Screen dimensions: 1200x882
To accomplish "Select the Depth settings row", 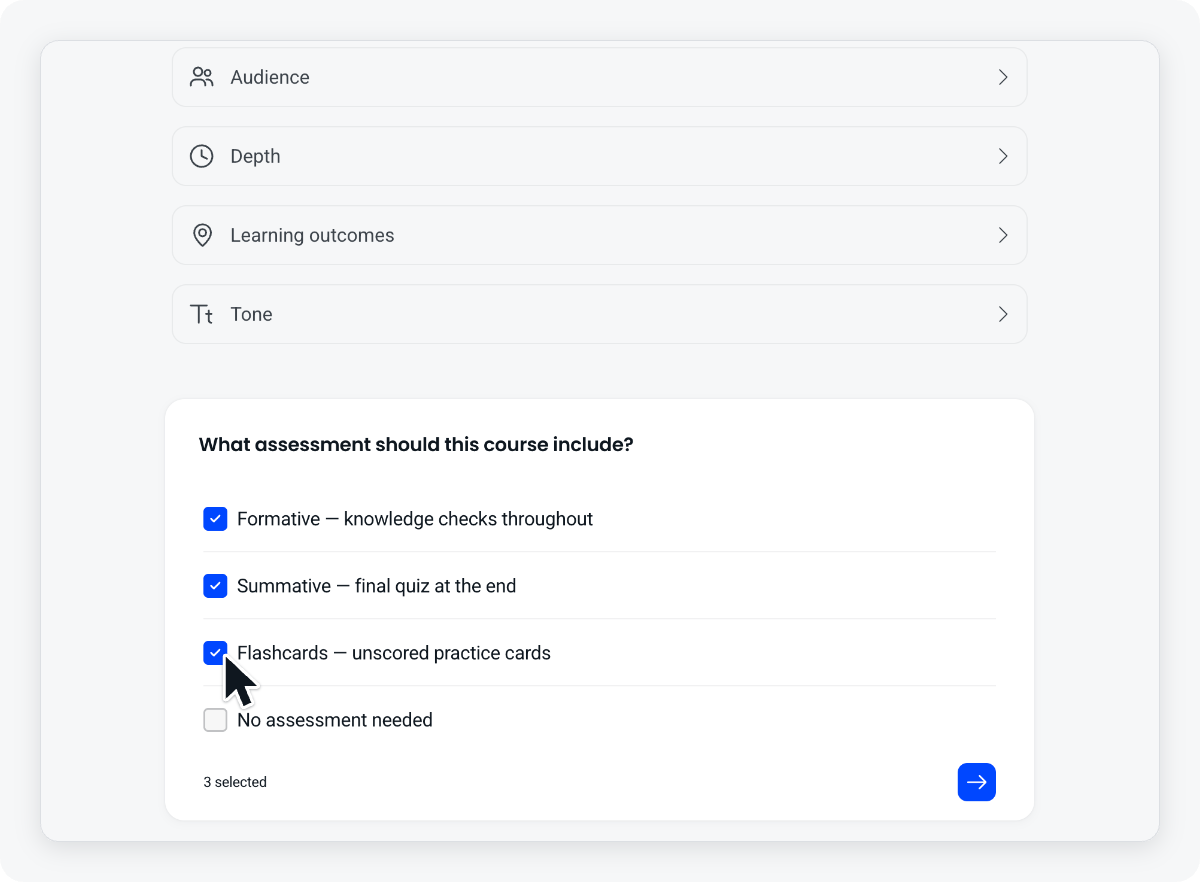I will point(600,156).
